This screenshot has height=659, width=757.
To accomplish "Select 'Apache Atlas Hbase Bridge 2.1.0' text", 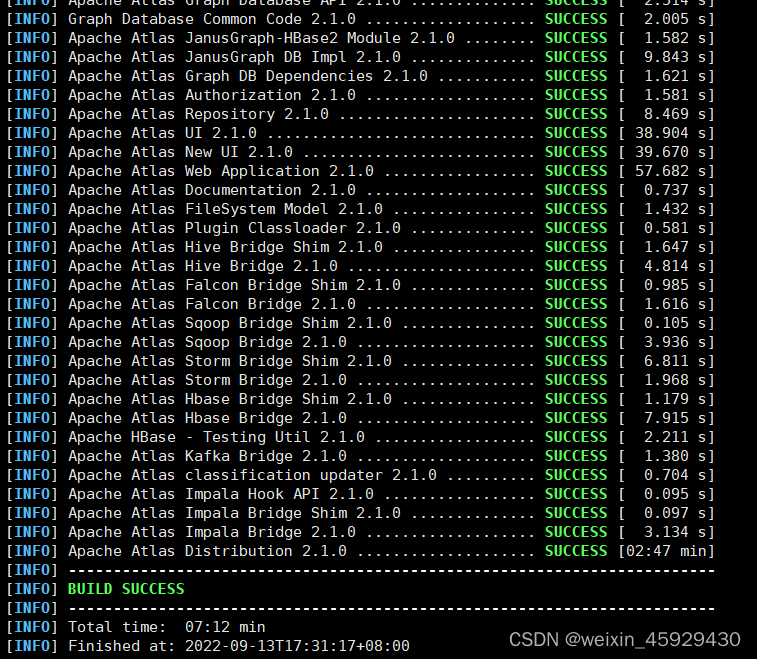I will coord(208,418).
